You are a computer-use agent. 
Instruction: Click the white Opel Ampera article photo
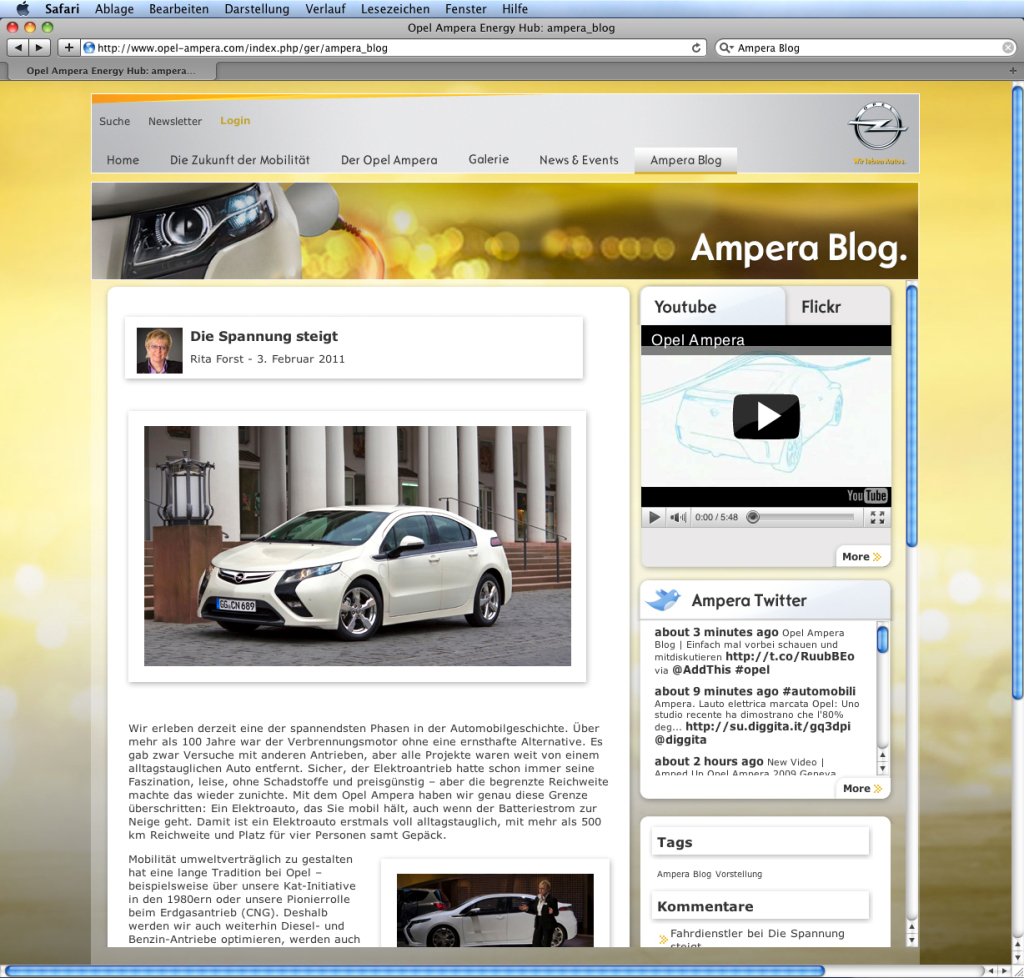tap(357, 546)
